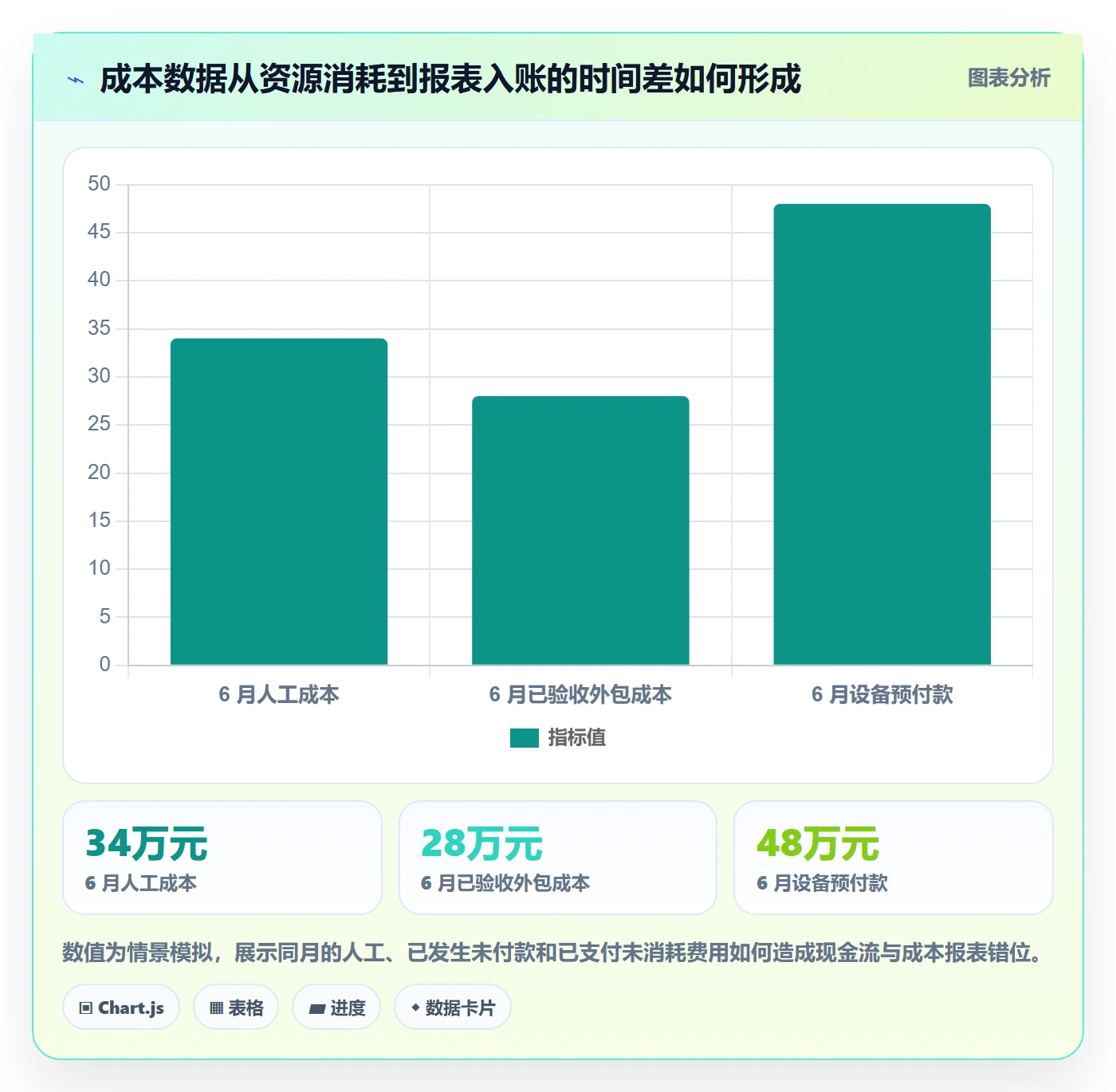The width and height of the screenshot is (1116, 1092).
Task: Click the main title 成本数据从资源消耗到报表入账的时间差如何形成
Action: pyautogui.click(x=450, y=79)
